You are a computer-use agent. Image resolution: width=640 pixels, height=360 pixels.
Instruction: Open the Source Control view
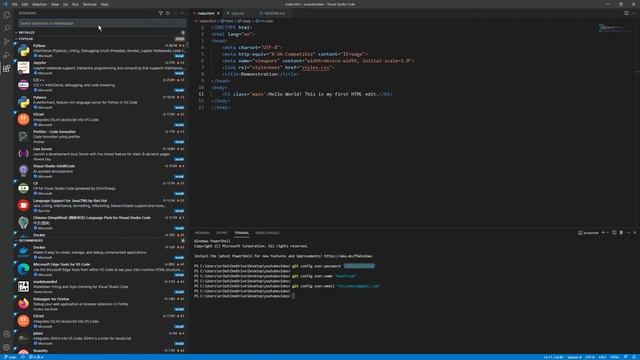7,42
